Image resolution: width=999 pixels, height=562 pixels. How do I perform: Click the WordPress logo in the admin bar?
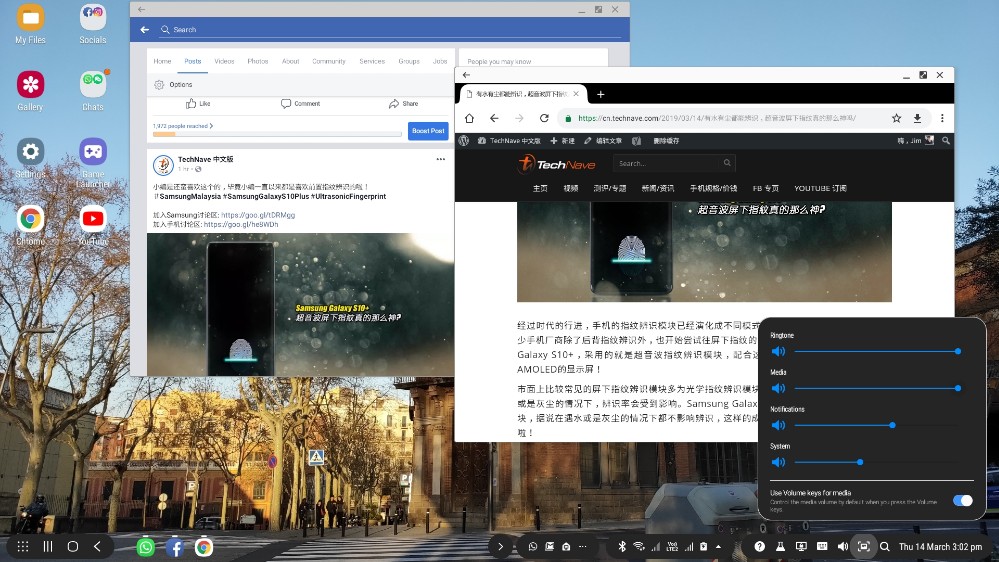click(x=464, y=141)
